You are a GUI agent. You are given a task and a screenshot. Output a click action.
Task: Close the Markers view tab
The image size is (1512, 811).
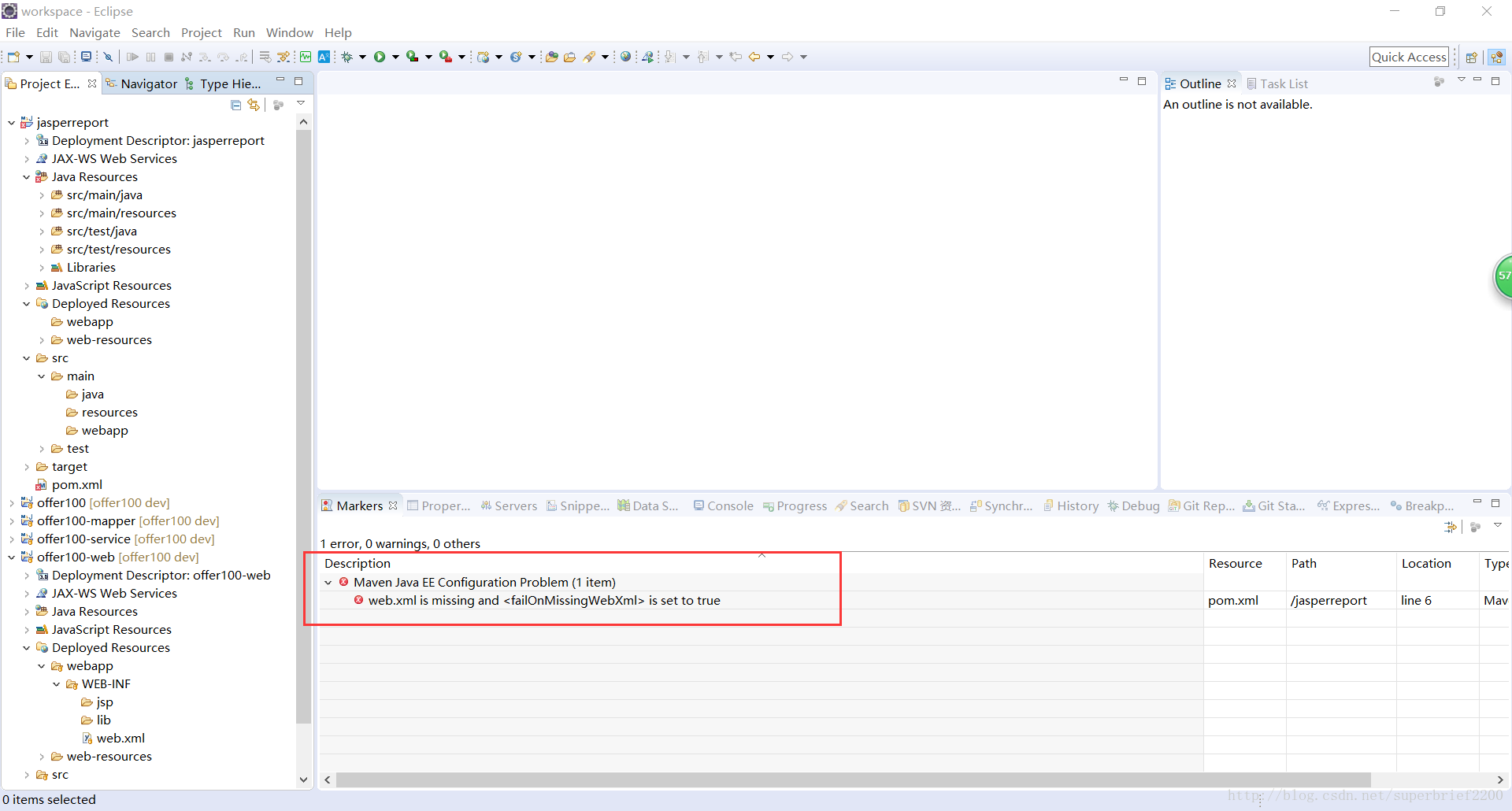(393, 505)
